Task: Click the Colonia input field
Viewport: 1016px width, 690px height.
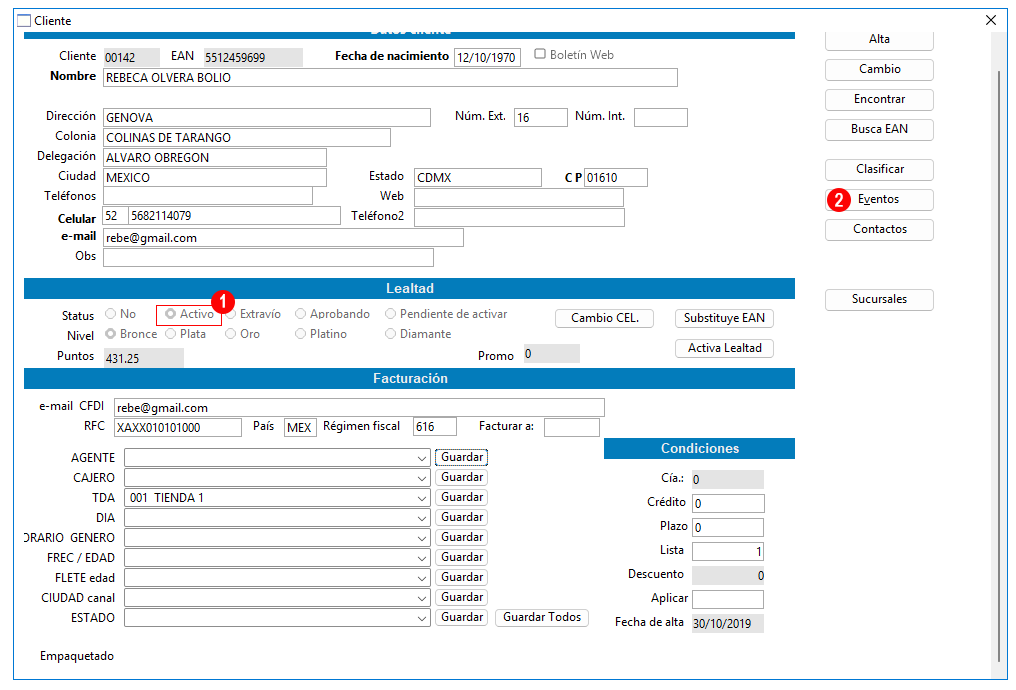Action: pos(247,137)
